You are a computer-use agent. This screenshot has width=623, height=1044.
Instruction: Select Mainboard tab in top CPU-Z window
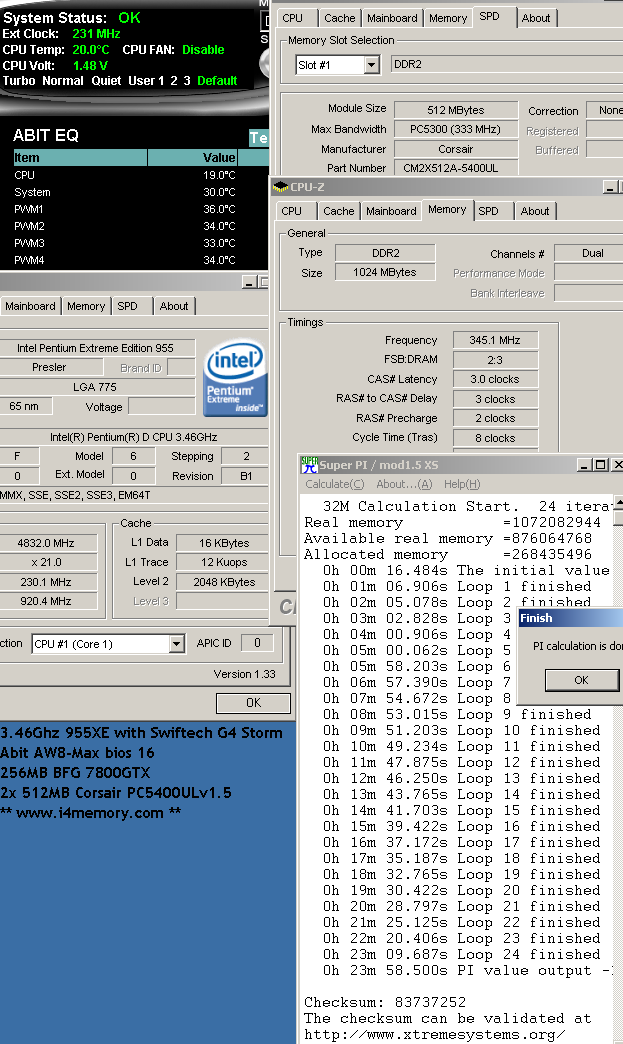[392, 18]
